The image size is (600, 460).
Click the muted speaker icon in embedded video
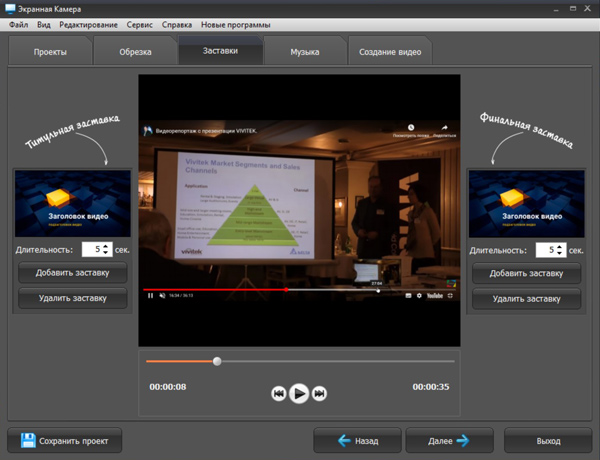162,295
